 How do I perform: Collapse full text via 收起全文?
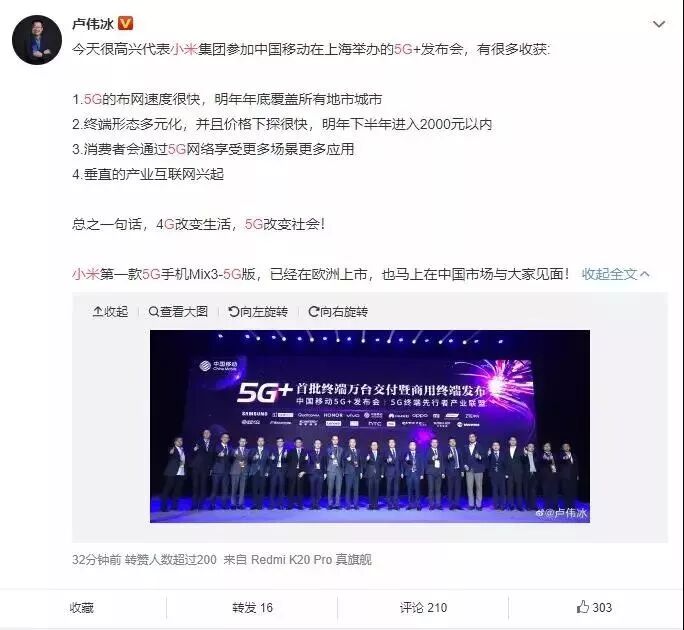616,274
